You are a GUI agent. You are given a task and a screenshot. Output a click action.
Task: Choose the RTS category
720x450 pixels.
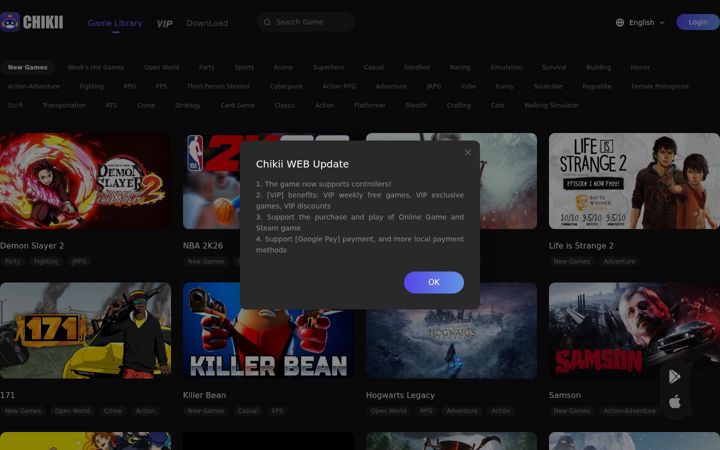(x=111, y=105)
